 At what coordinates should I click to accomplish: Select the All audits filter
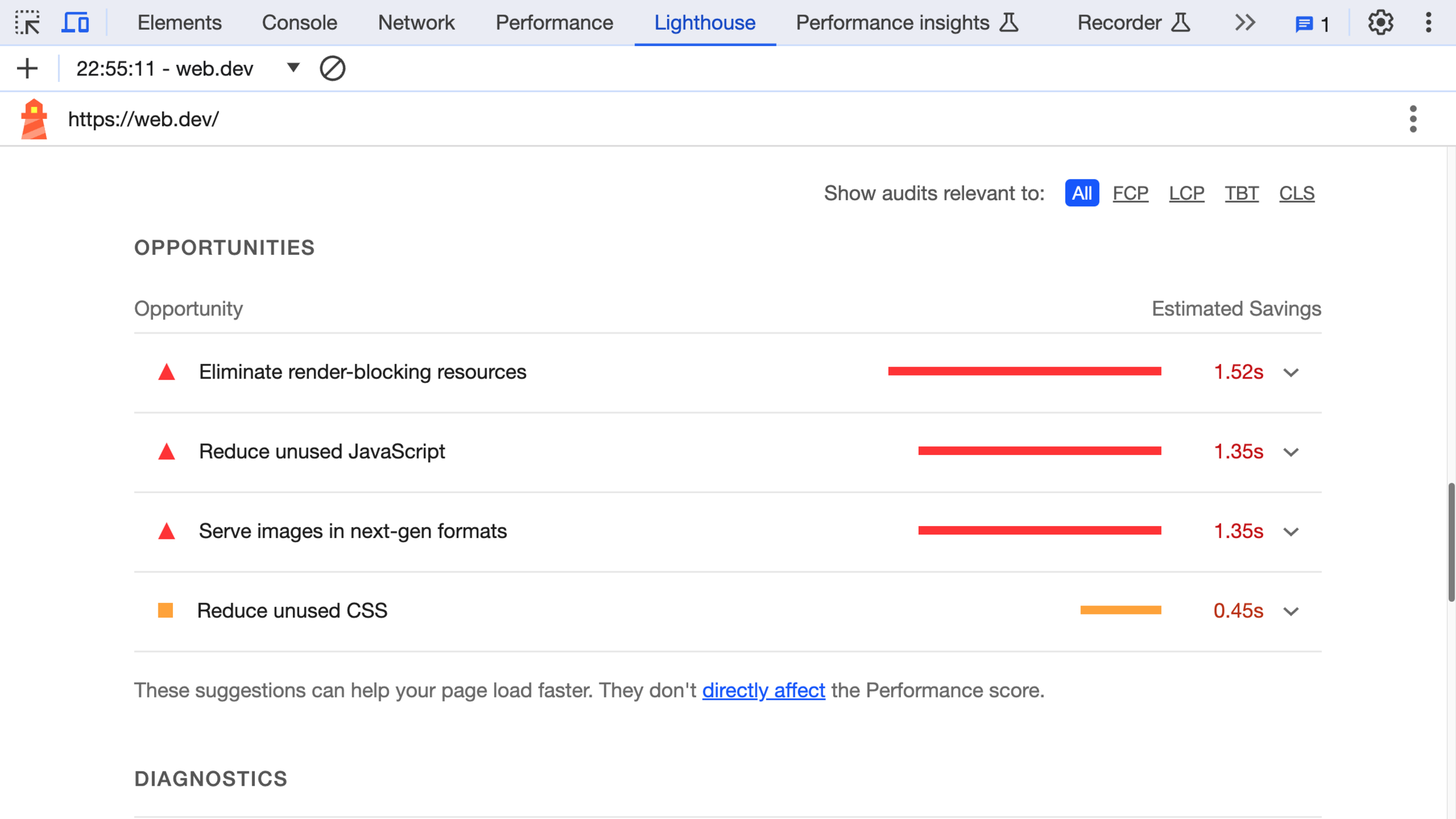[1082, 193]
